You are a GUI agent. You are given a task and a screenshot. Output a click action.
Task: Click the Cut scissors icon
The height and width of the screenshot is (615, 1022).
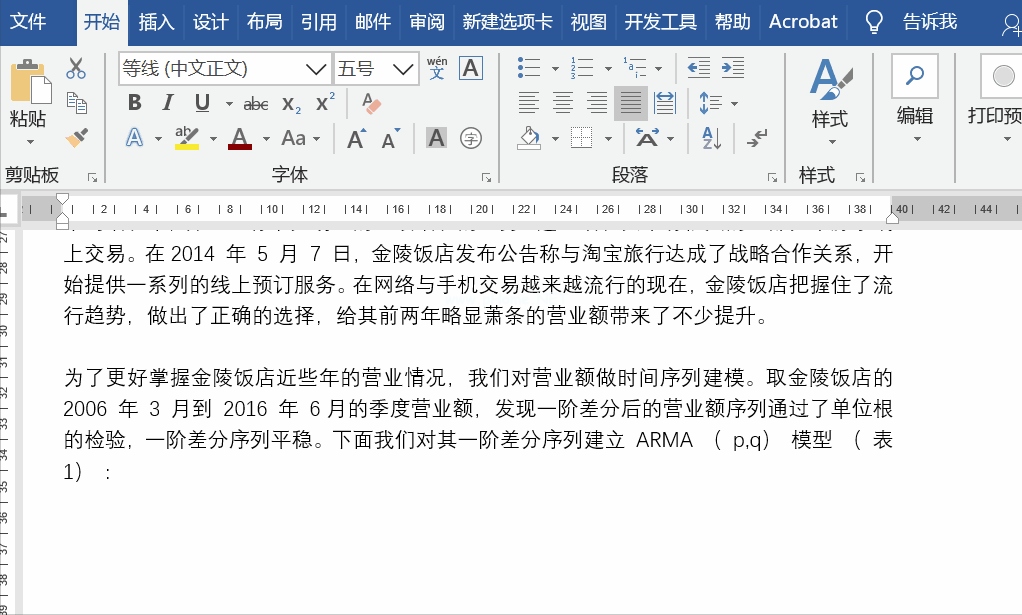click(x=76, y=68)
